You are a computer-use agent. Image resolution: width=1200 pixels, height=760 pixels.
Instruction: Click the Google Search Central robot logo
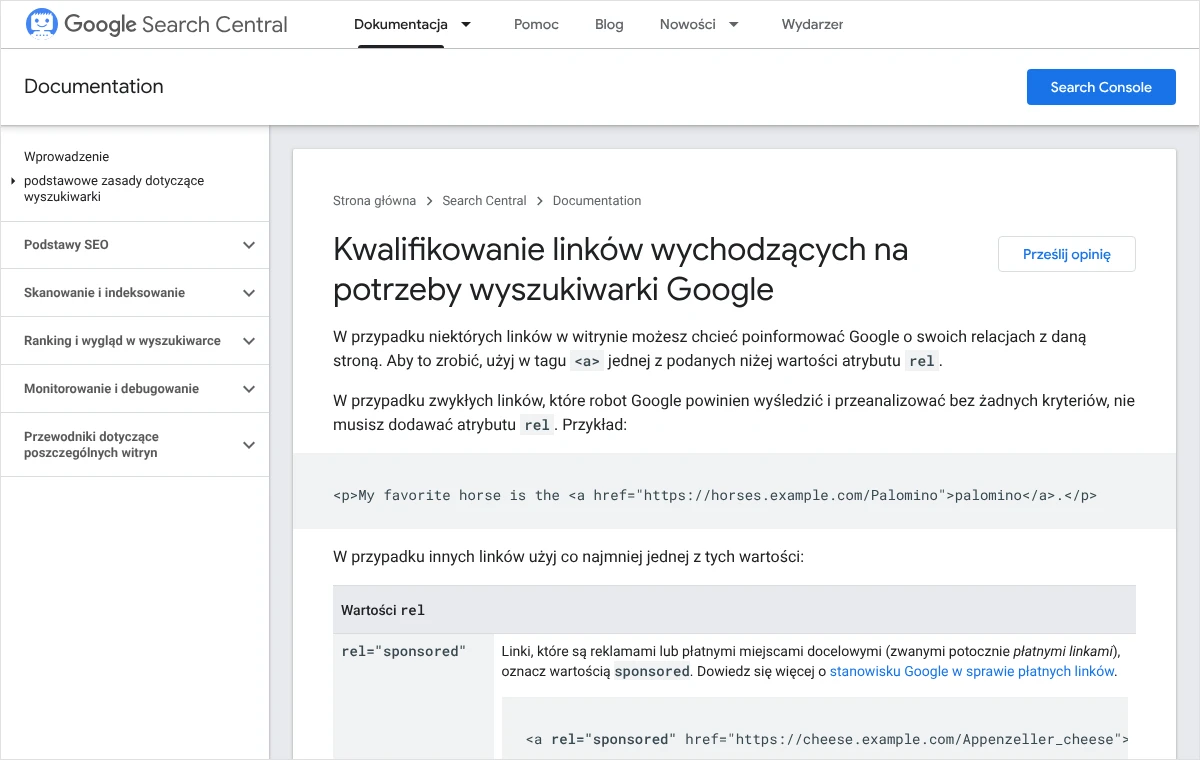41,24
